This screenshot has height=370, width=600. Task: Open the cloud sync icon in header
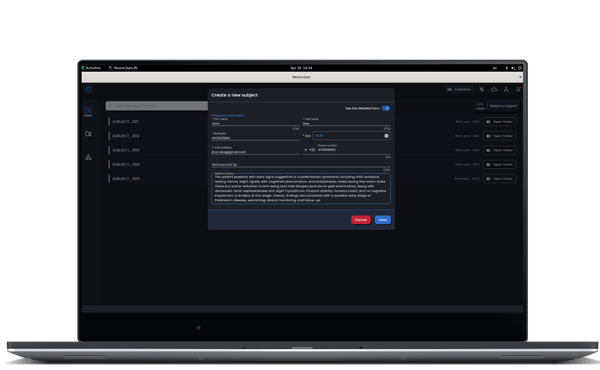494,89
